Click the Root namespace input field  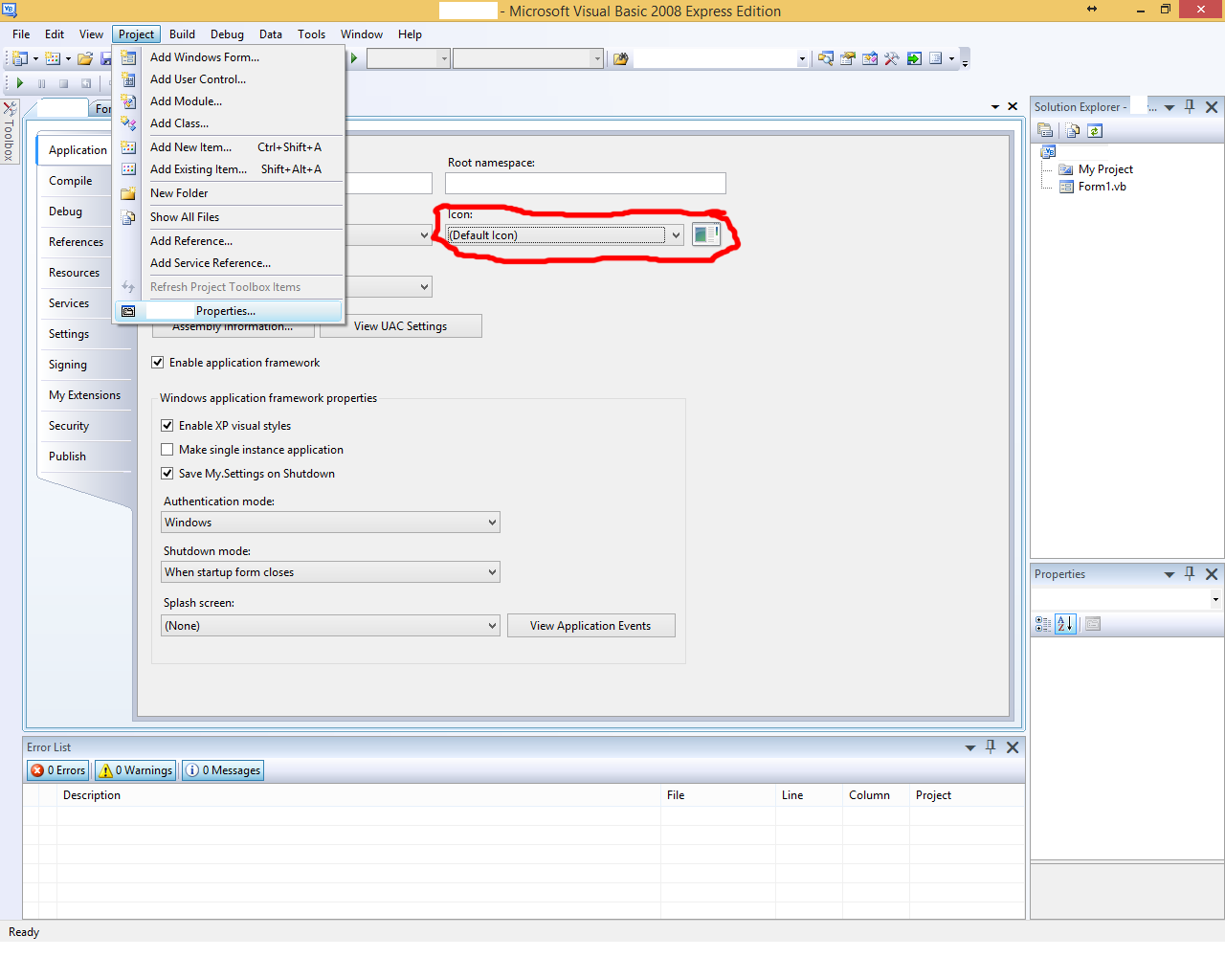pyautogui.click(x=586, y=183)
